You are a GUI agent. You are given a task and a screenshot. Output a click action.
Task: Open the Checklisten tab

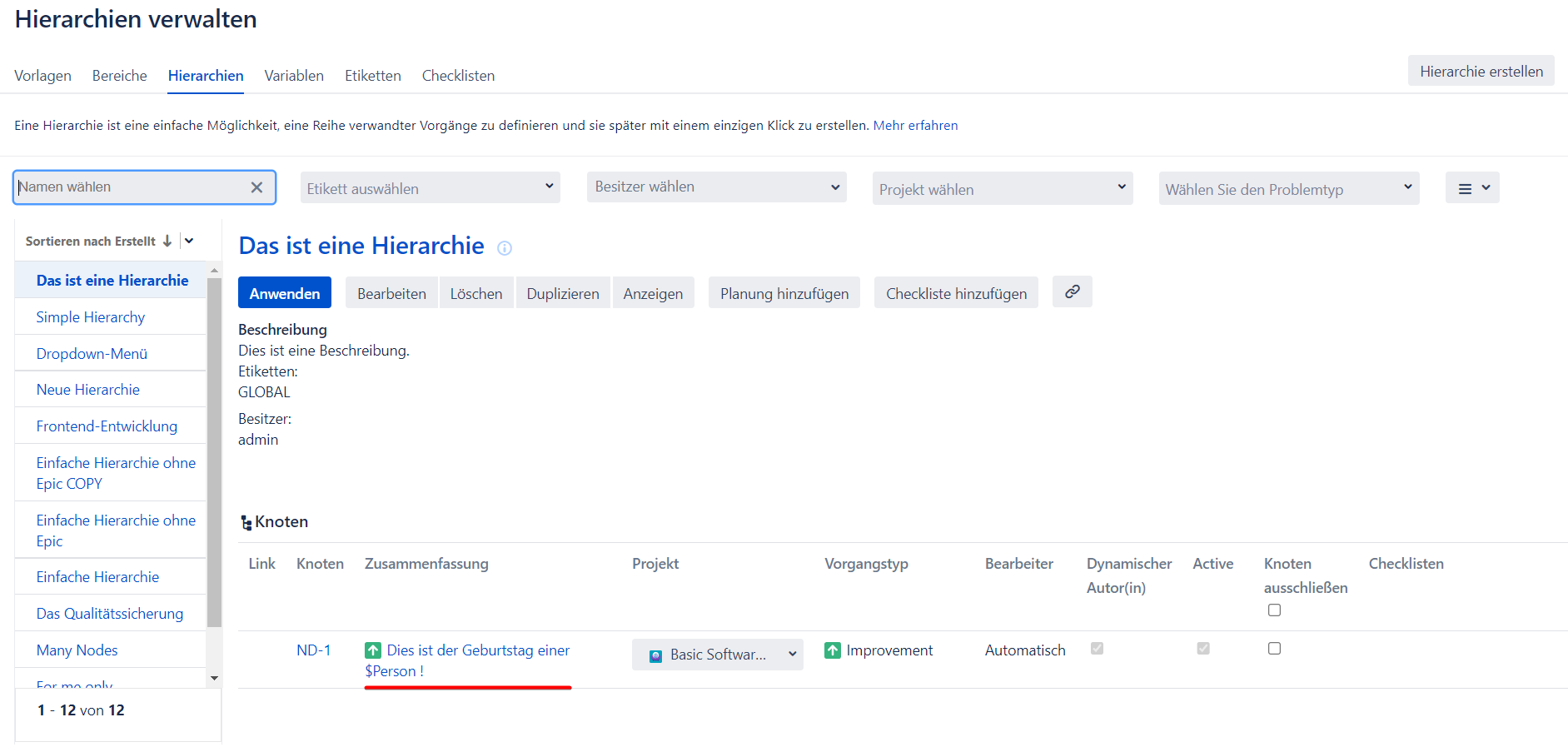pos(458,76)
